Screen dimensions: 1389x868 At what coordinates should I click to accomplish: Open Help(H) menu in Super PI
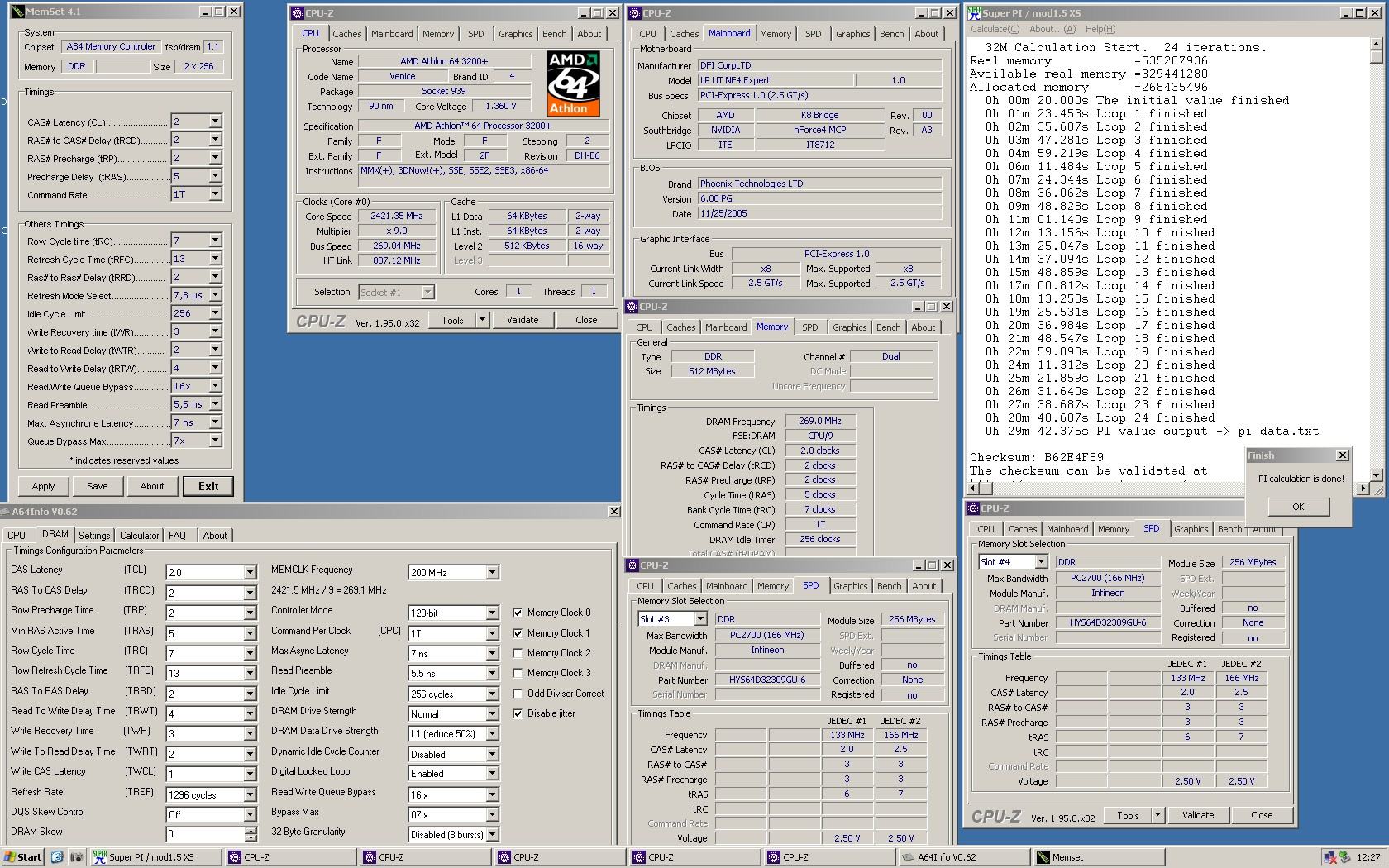[x=1100, y=29]
